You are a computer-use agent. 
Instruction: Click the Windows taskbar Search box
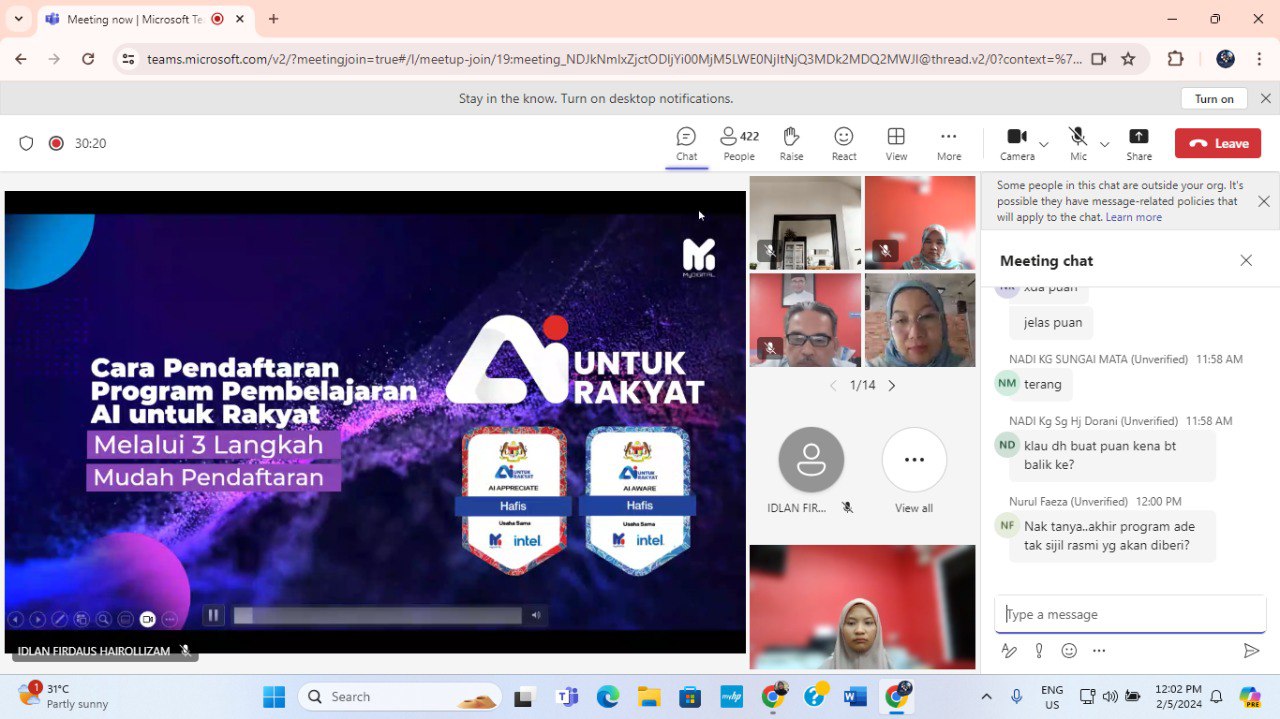pyautogui.click(x=400, y=696)
